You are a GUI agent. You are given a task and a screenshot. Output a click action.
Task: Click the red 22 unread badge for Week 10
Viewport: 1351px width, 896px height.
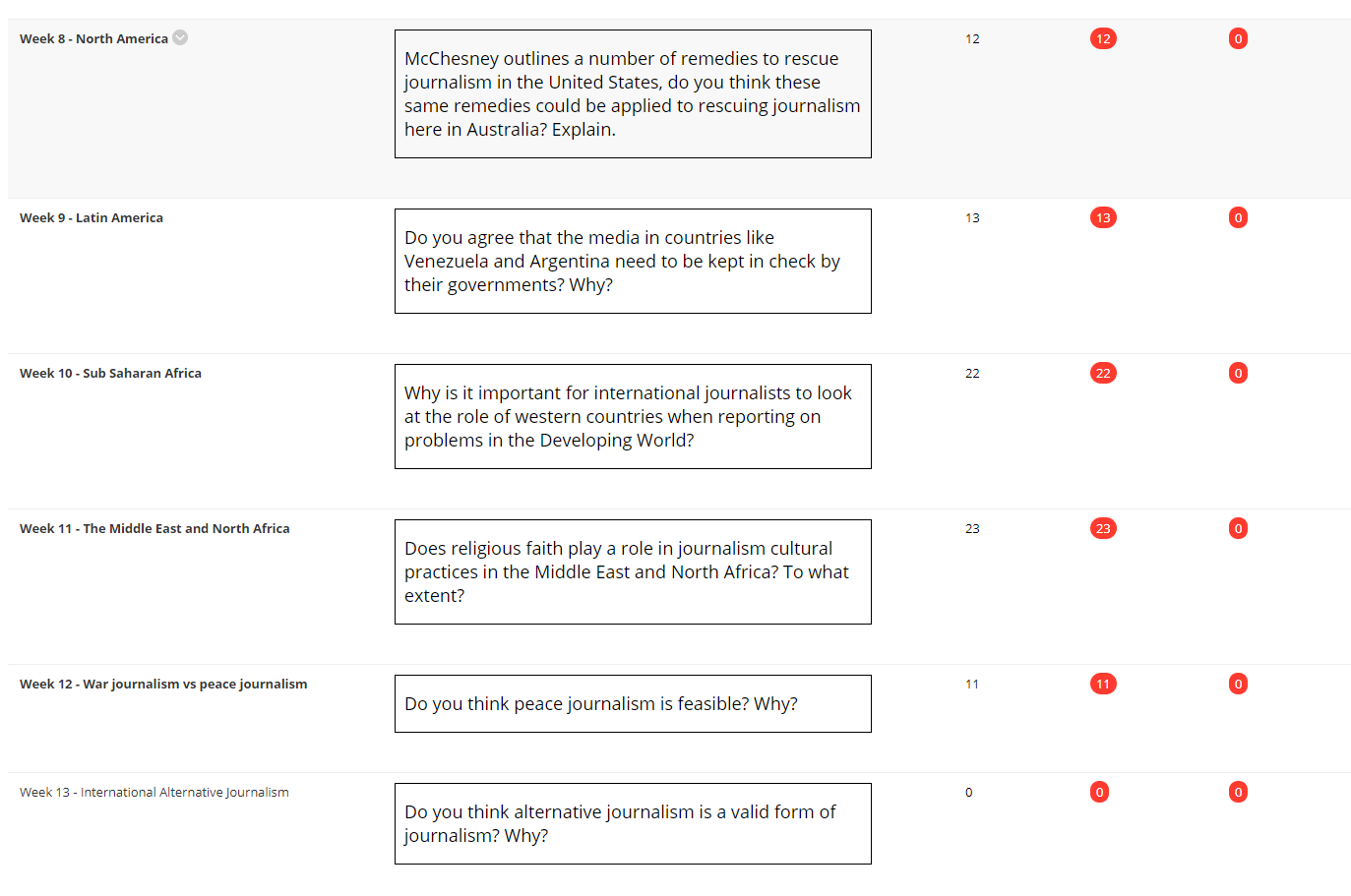(1103, 373)
